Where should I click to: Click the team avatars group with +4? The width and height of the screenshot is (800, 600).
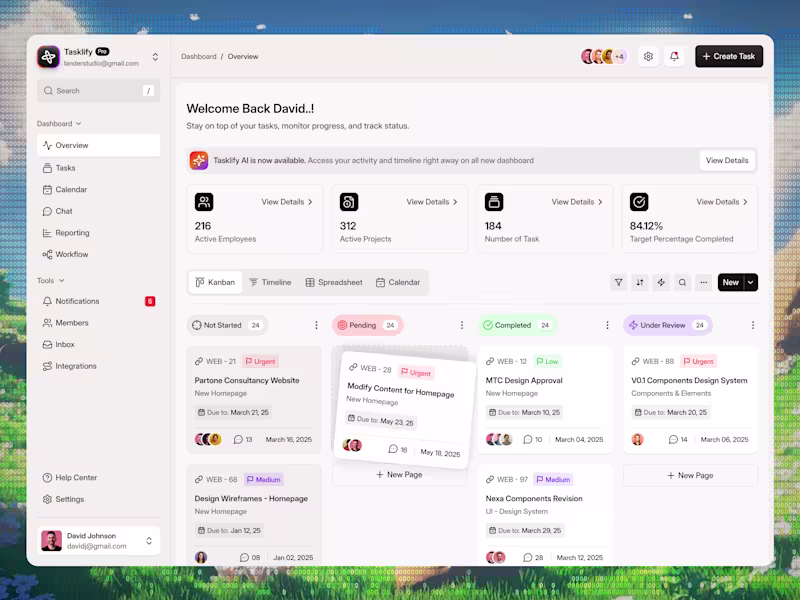tap(604, 57)
